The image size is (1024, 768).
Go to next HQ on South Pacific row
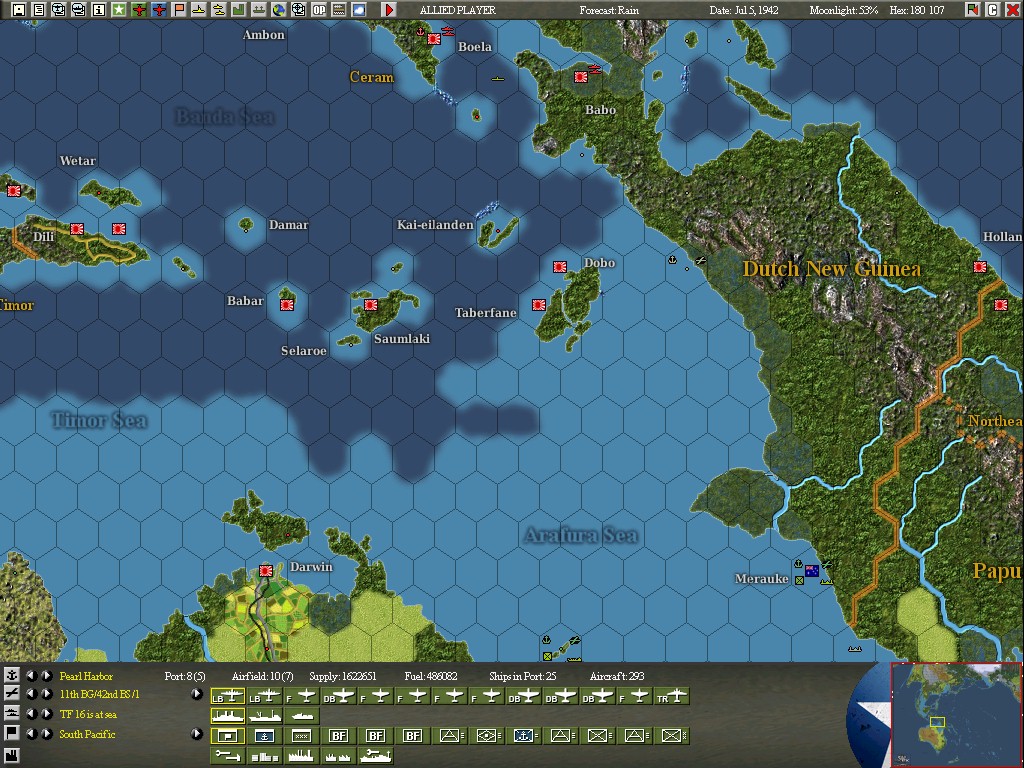coord(46,733)
